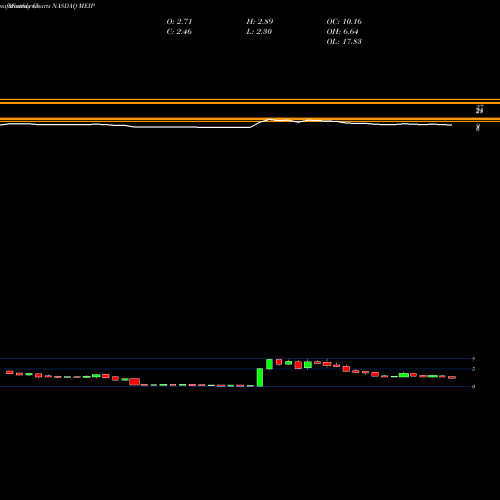Click the tall green breakout candlestick

click(x=260, y=377)
